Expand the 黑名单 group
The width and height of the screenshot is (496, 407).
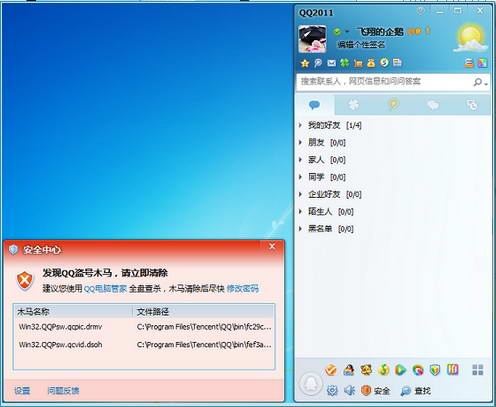click(x=326, y=229)
